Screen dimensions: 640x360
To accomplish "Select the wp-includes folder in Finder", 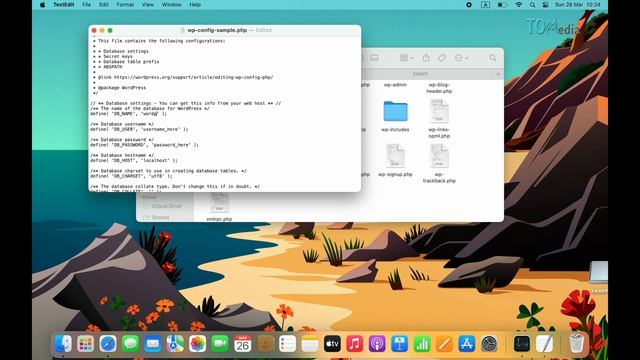I will tap(395, 111).
